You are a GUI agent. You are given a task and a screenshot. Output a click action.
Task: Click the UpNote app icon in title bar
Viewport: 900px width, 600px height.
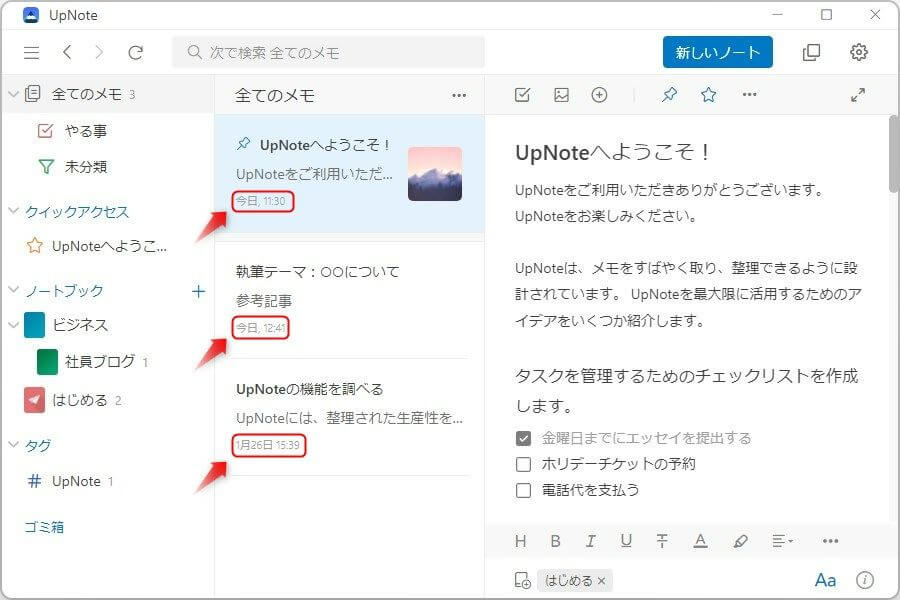click(x=30, y=15)
